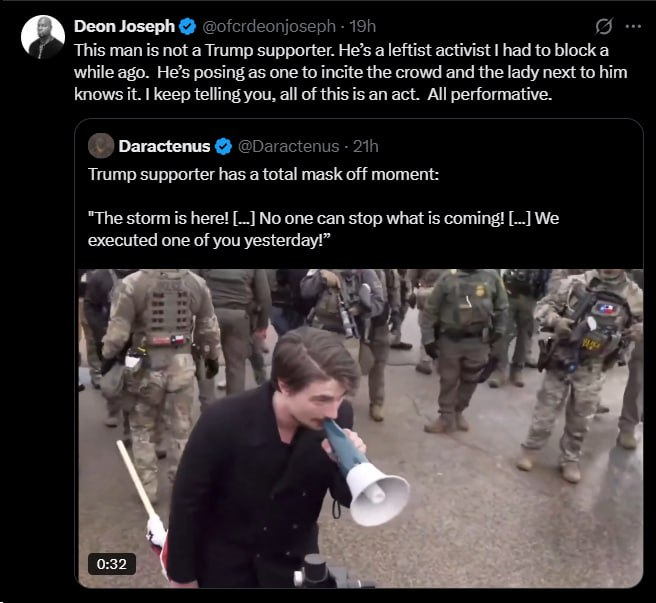Click the blue verified badge beside Daractenus
The height and width of the screenshot is (603, 656).
(x=223, y=147)
